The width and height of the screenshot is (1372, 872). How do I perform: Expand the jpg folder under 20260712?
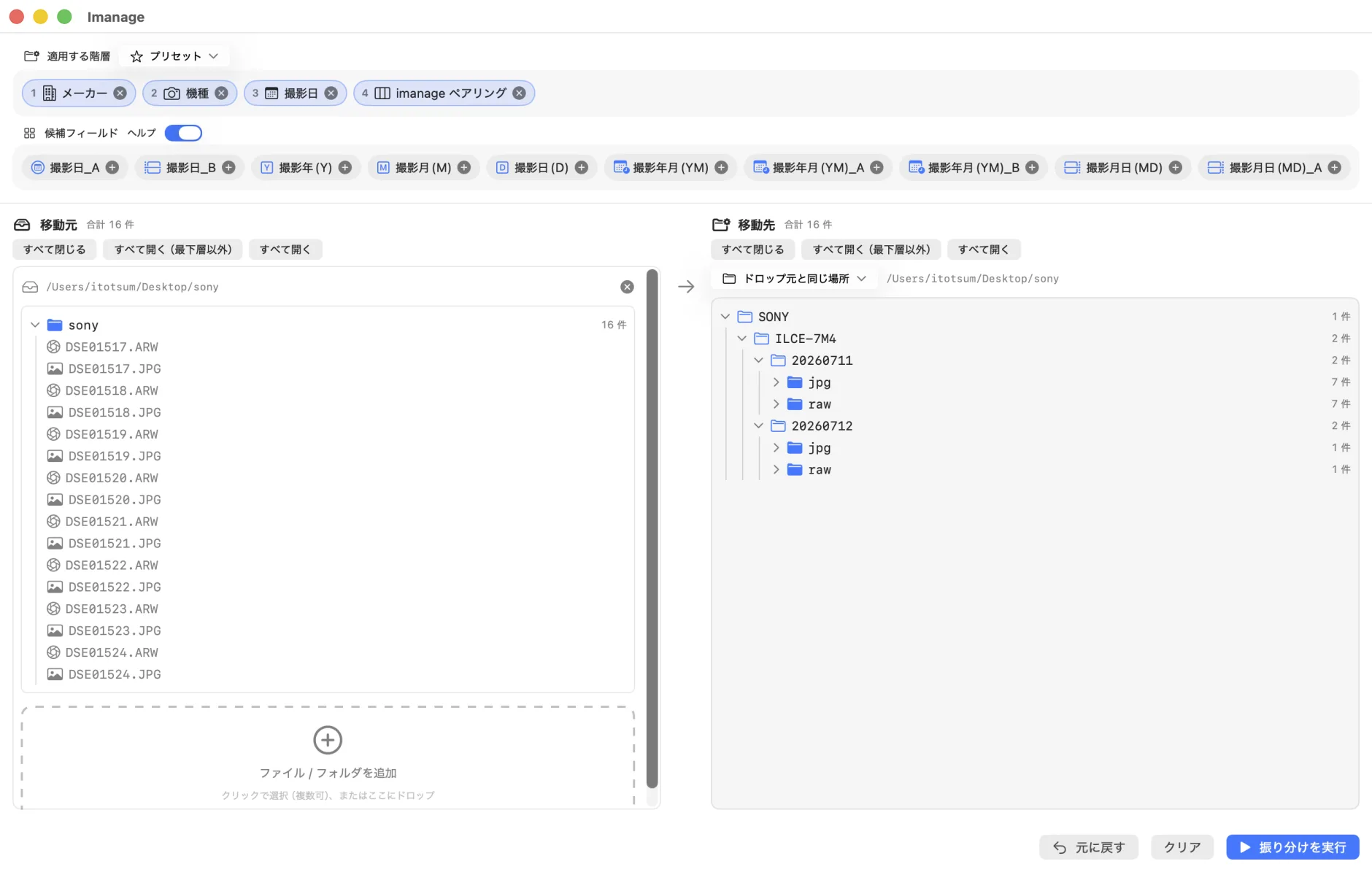[x=776, y=448]
